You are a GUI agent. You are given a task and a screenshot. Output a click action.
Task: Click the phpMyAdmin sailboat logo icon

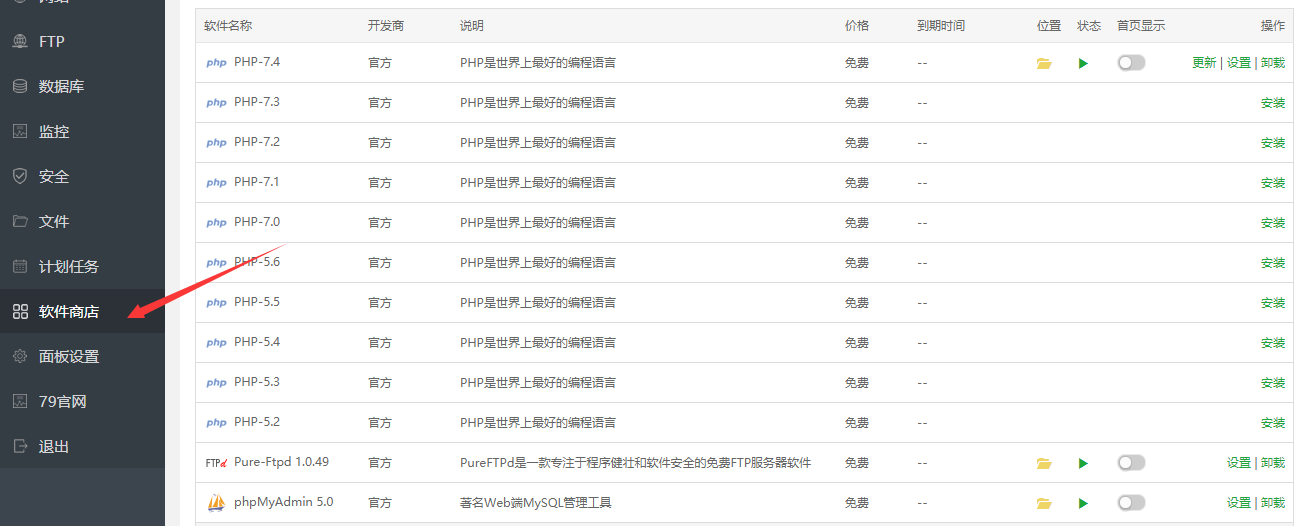(216, 502)
